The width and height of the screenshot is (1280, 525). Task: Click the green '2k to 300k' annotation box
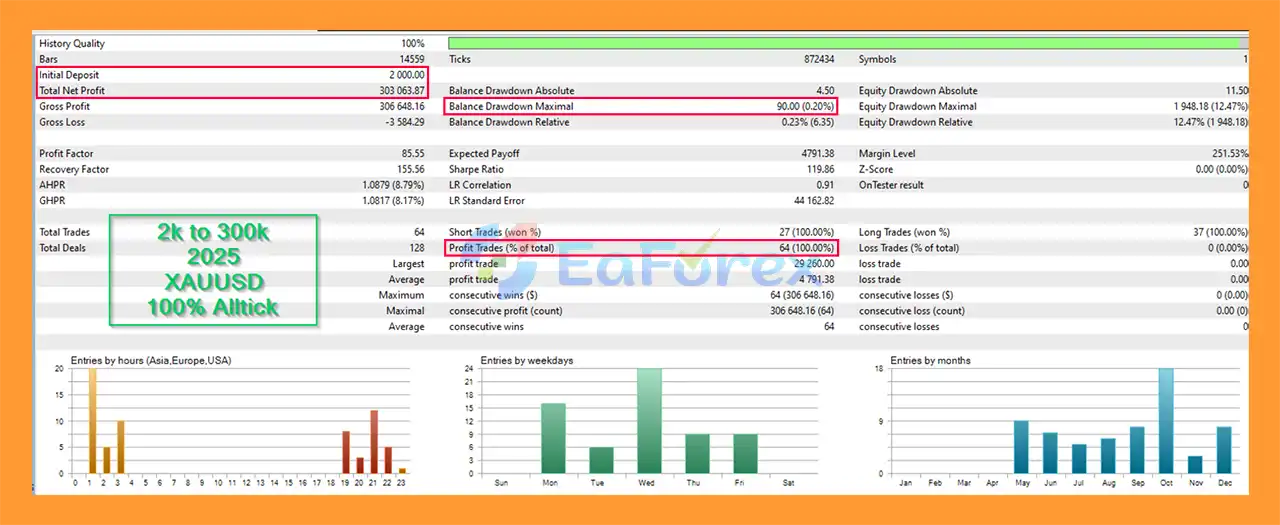[x=213, y=269]
